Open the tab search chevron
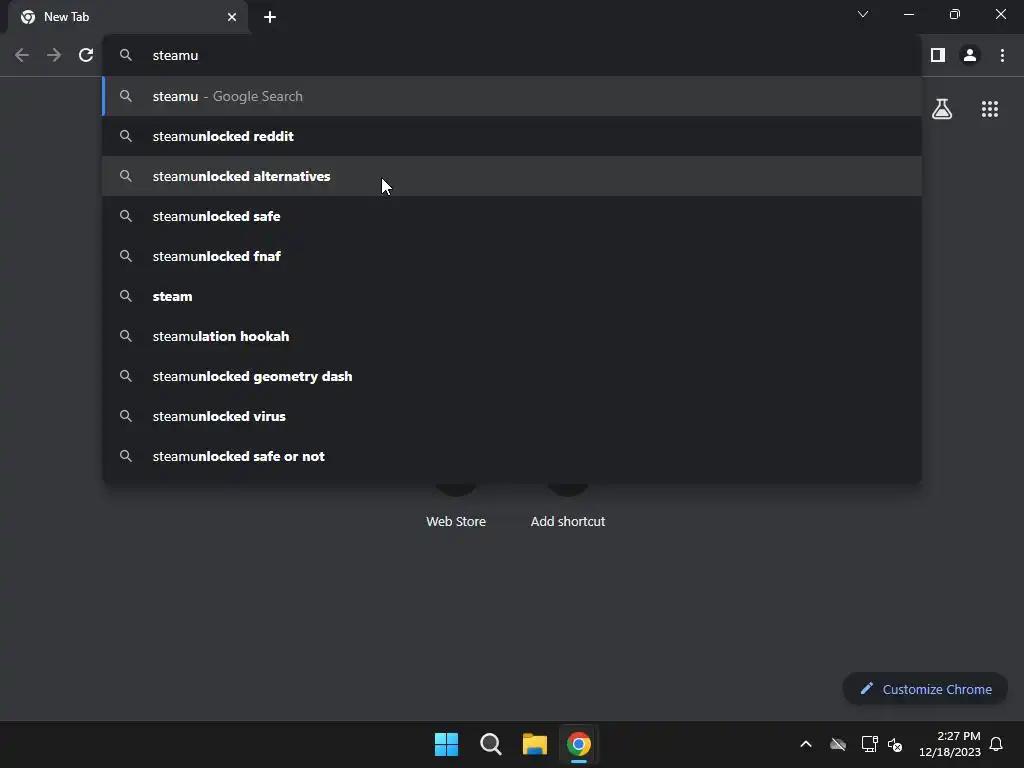 click(863, 14)
